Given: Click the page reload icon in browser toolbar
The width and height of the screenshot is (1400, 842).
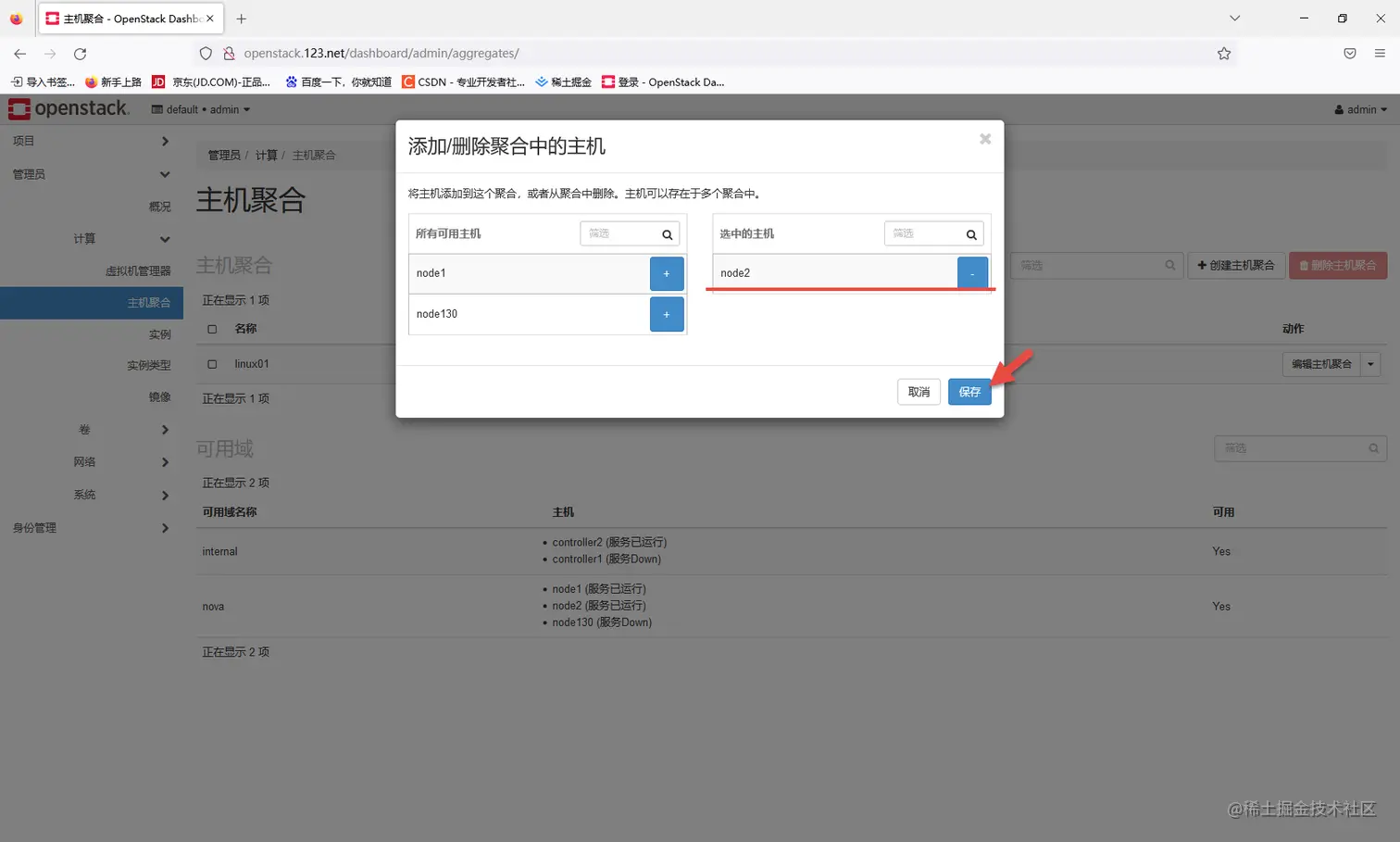Looking at the screenshot, I should click(80, 53).
